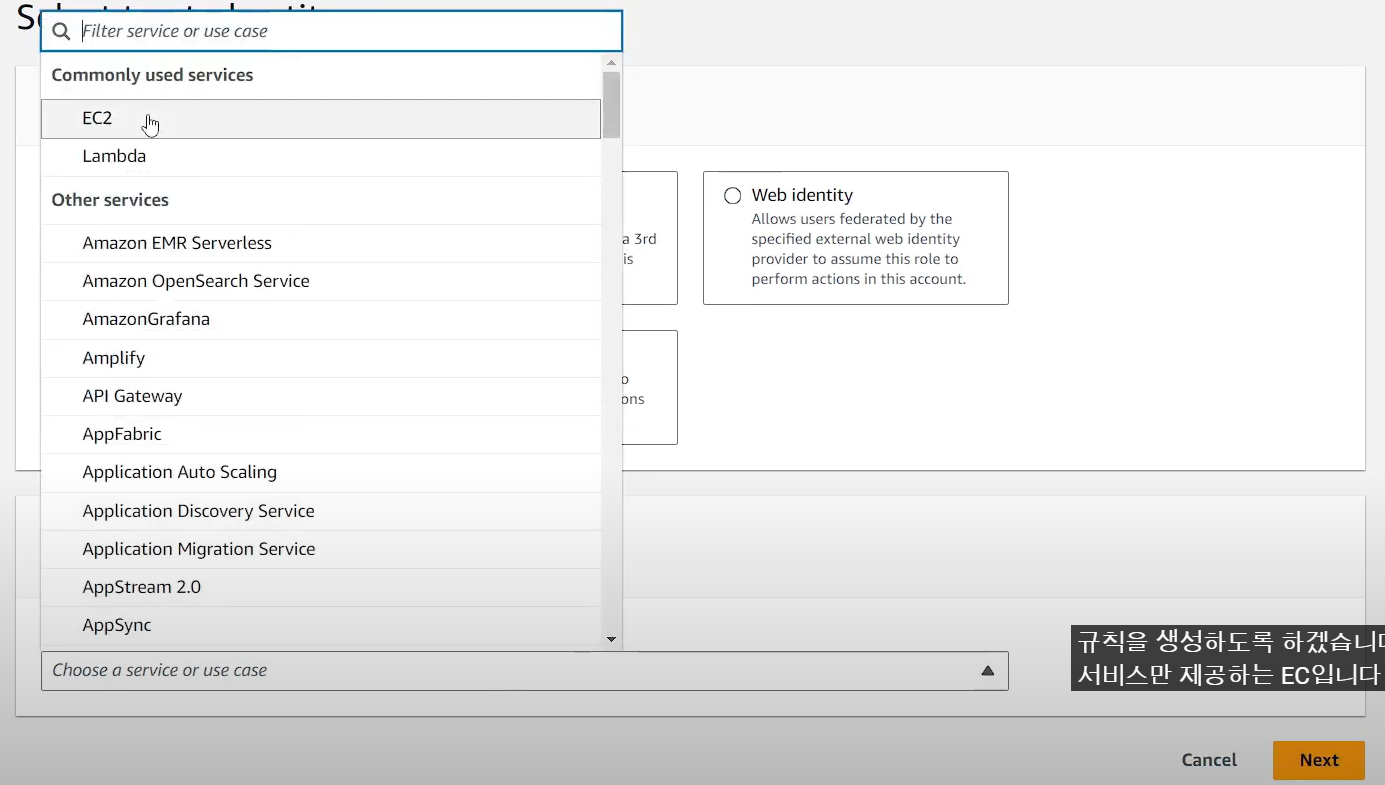The height and width of the screenshot is (785, 1385).
Task: Click the Cancel button
Action: click(x=1209, y=760)
